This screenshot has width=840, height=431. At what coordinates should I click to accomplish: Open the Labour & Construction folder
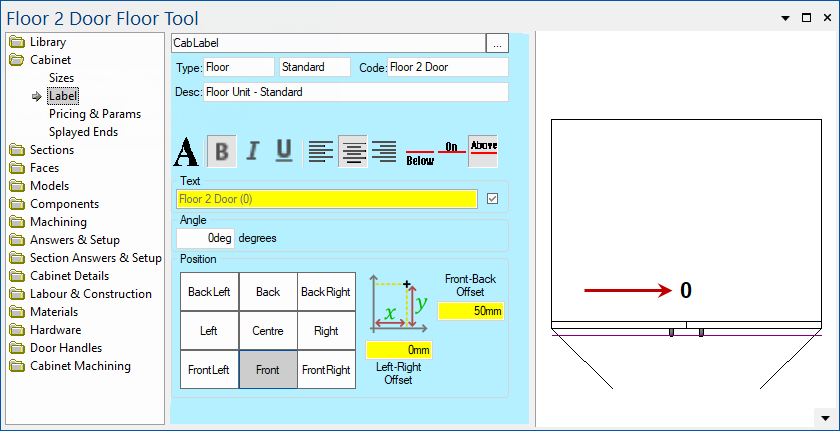[x=81, y=294]
